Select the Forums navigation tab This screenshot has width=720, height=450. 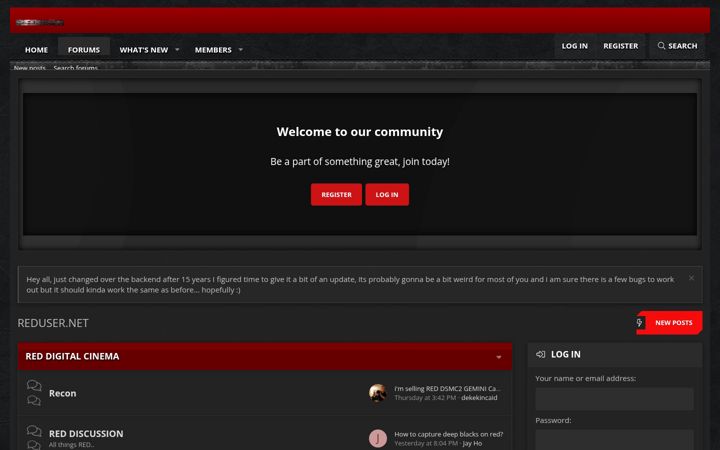[84, 50]
